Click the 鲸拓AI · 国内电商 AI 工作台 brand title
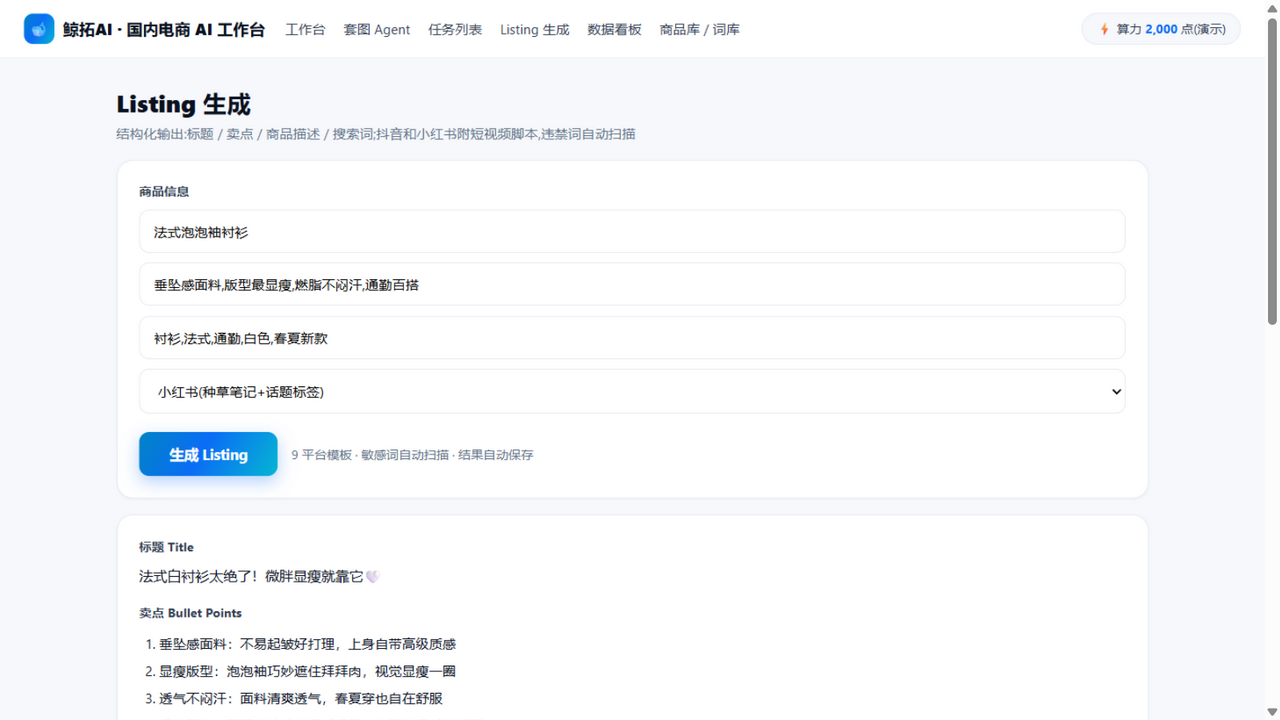Screen dimensions: 1280x720 (164, 29)
